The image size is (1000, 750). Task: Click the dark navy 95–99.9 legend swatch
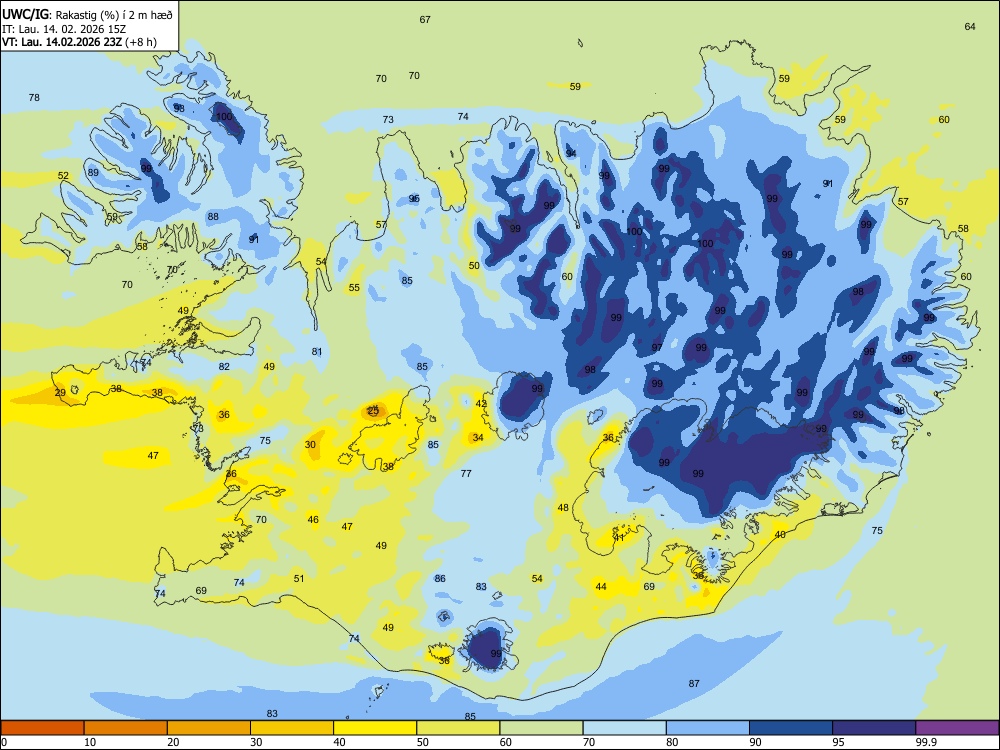tap(874, 728)
